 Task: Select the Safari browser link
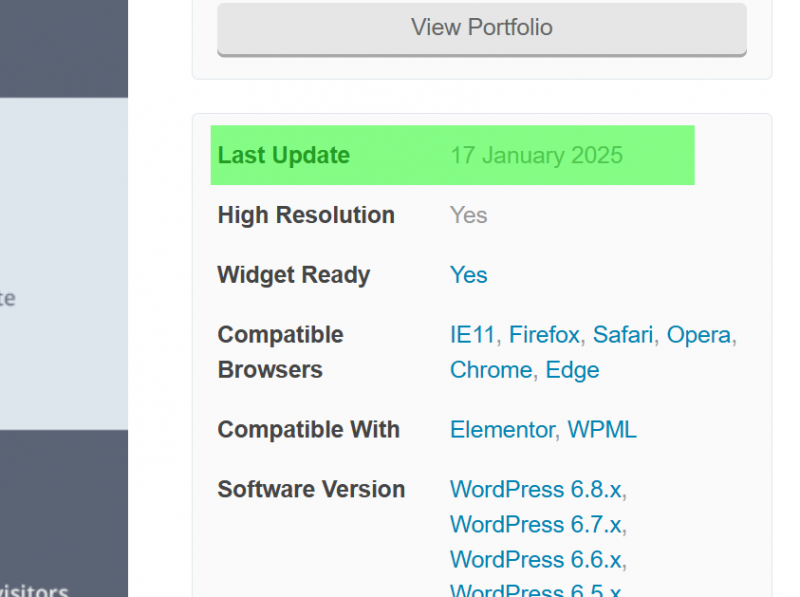pyautogui.click(x=622, y=335)
